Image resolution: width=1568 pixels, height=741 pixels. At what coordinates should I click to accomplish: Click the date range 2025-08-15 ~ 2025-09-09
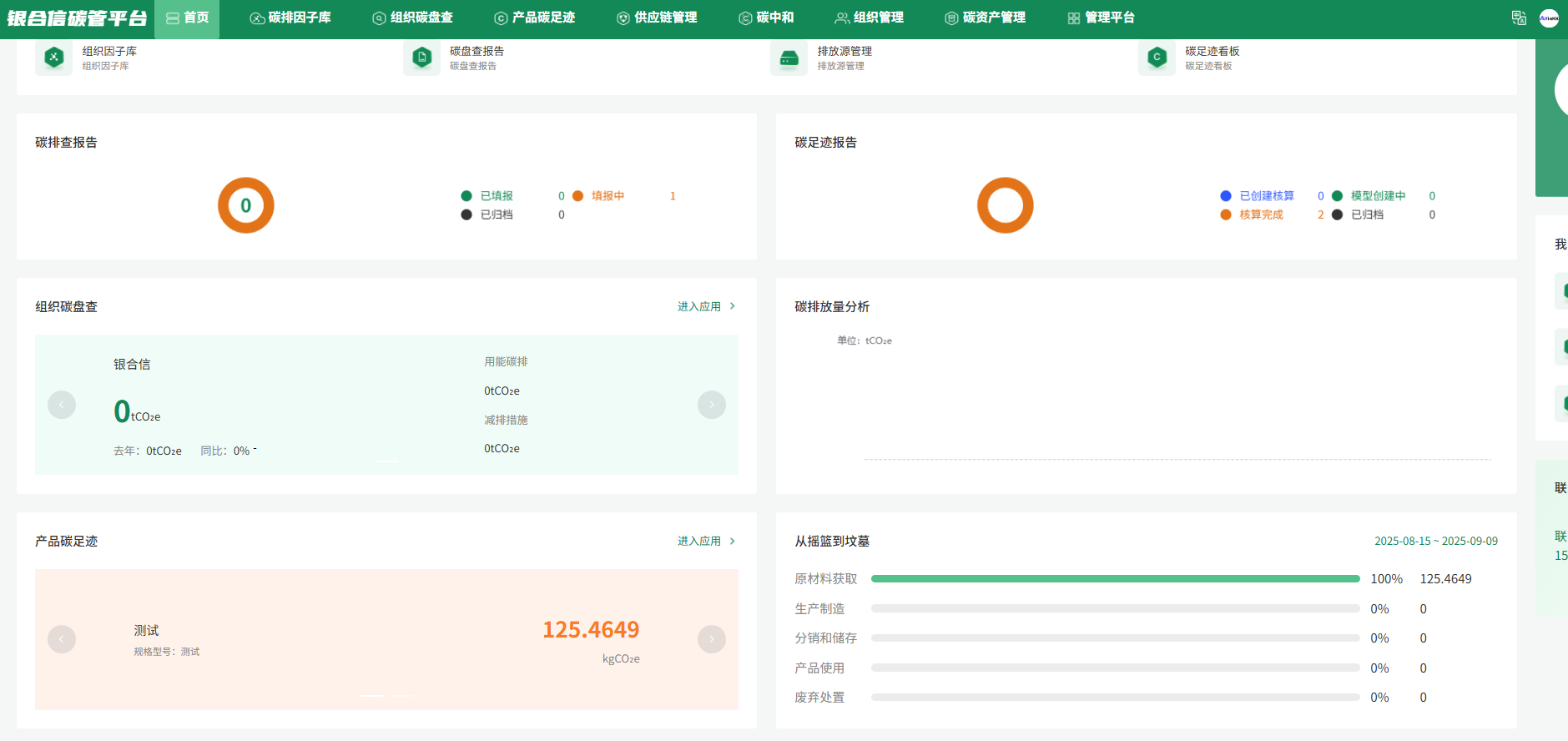[1435, 542]
